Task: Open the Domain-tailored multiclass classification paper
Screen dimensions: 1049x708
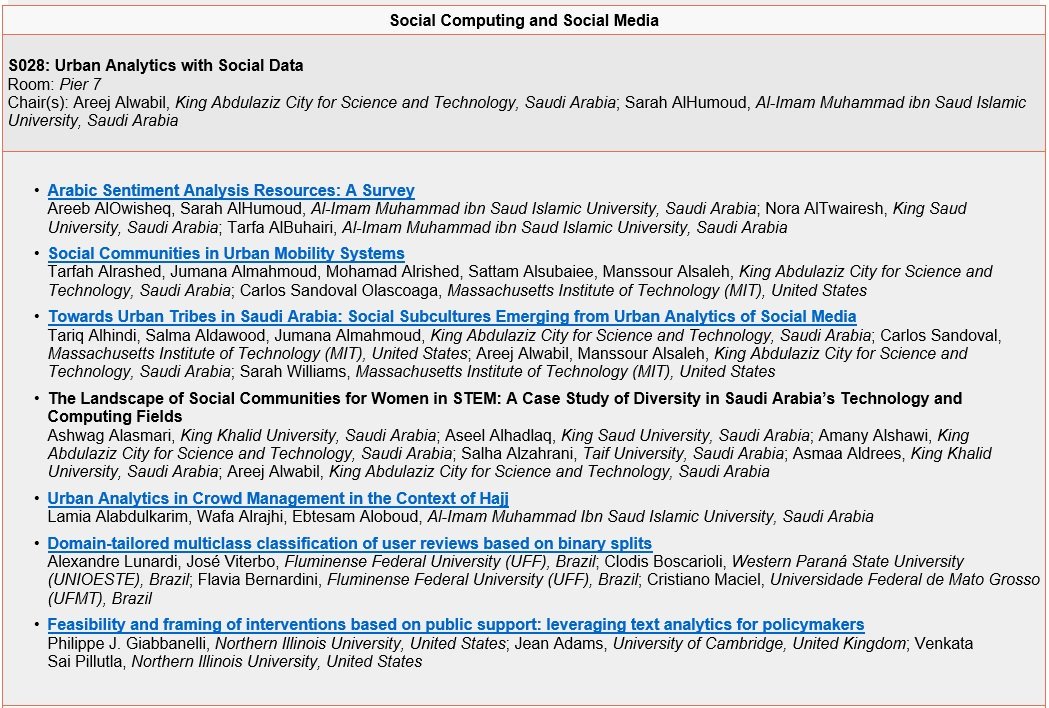Action: [x=350, y=543]
